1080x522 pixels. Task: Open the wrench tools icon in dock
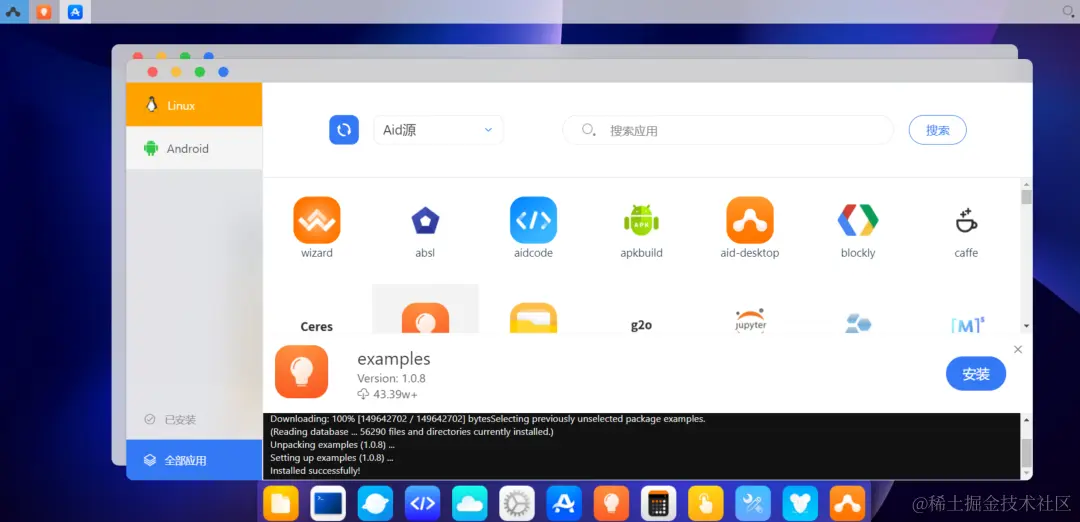coord(753,503)
